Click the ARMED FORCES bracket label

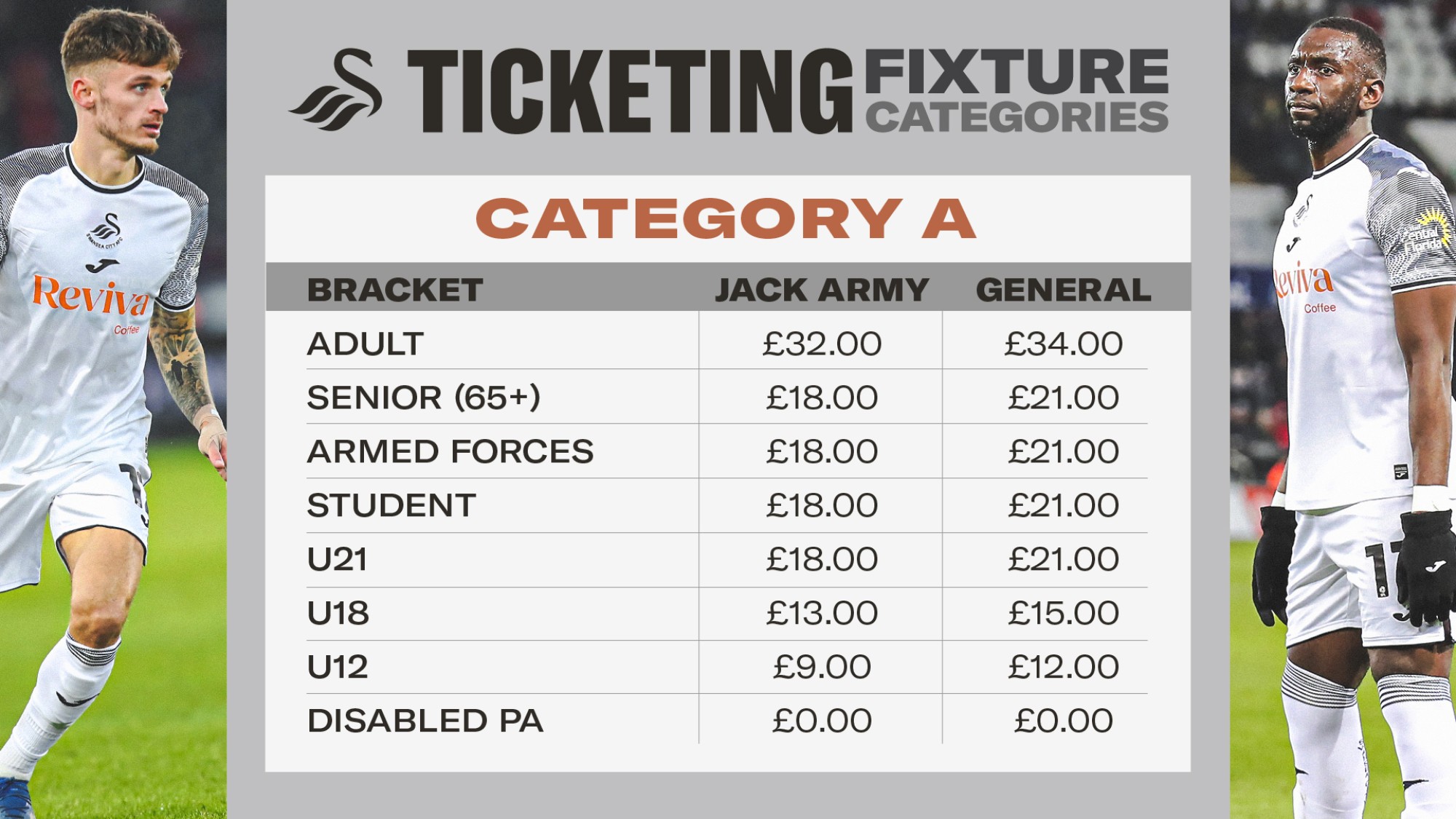pos(450,451)
